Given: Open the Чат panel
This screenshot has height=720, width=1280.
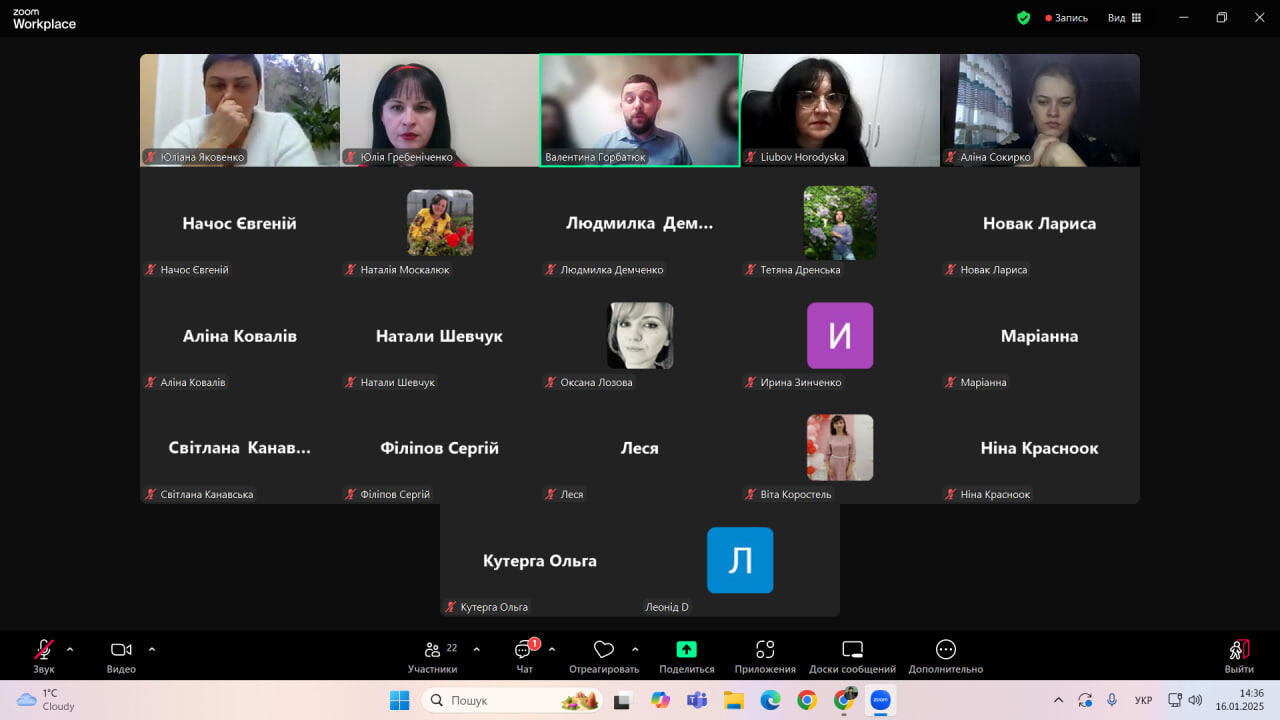Looking at the screenshot, I should click(x=524, y=657).
